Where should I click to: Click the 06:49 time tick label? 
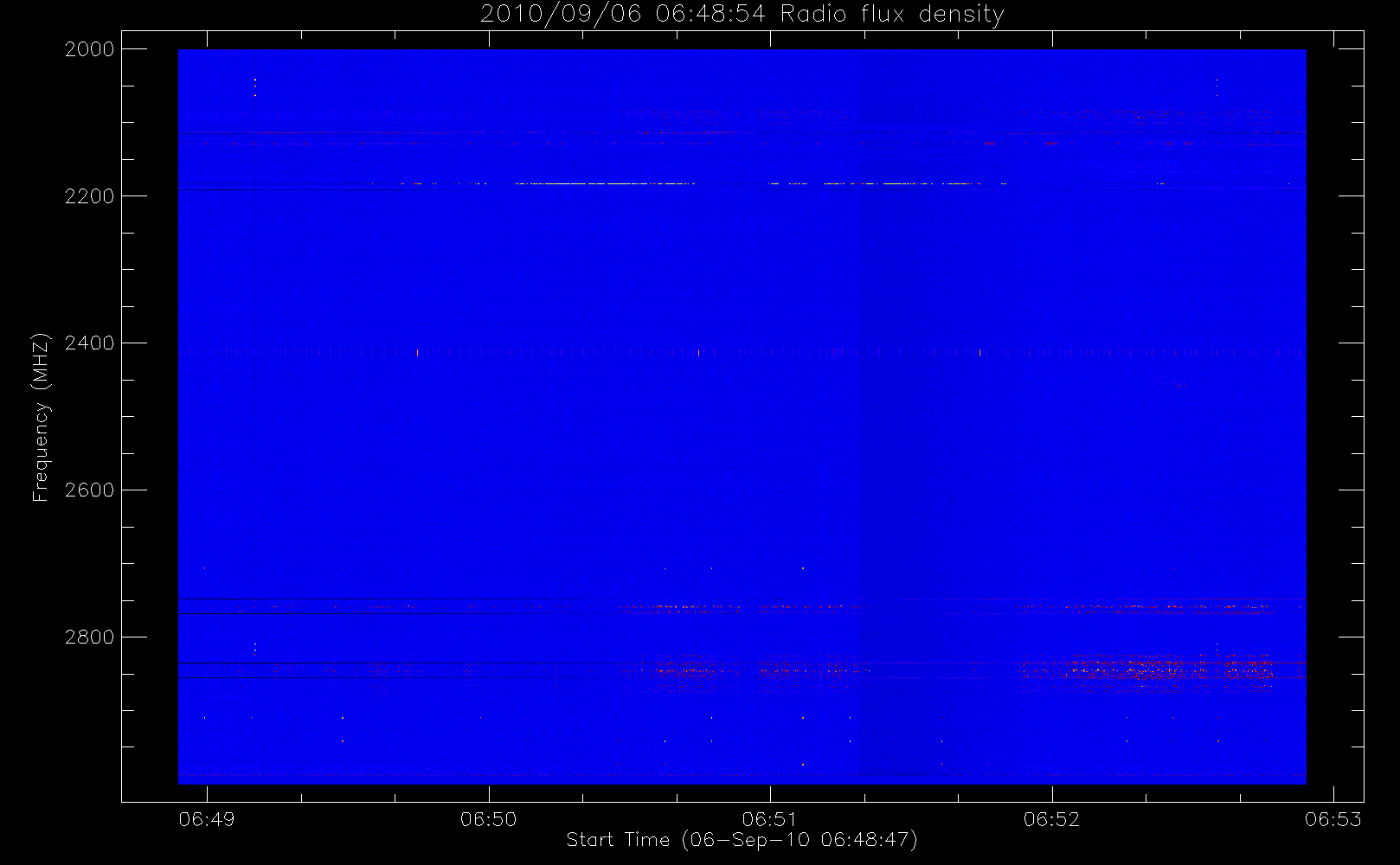207,818
